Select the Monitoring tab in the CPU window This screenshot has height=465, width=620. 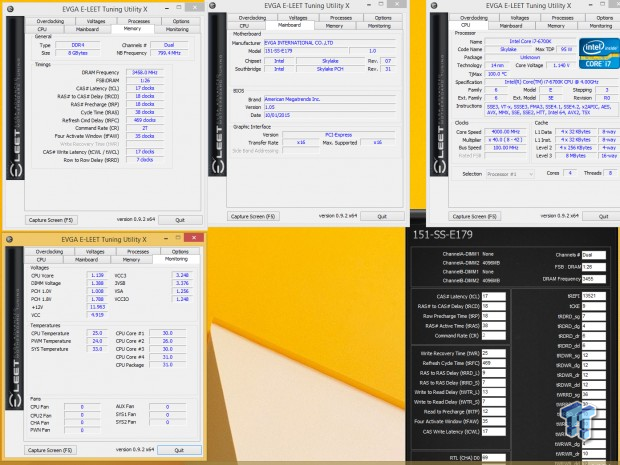click(x=601, y=26)
